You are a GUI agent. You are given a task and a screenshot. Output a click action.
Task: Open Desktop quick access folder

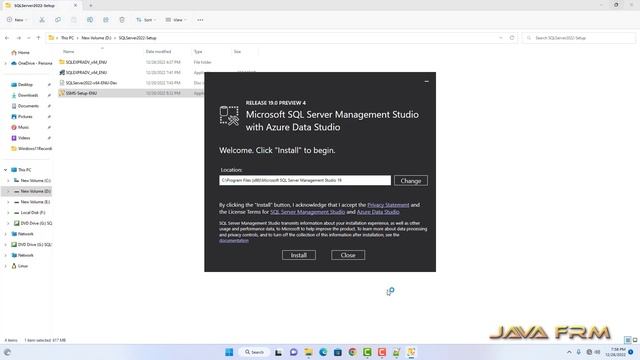(25, 84)
